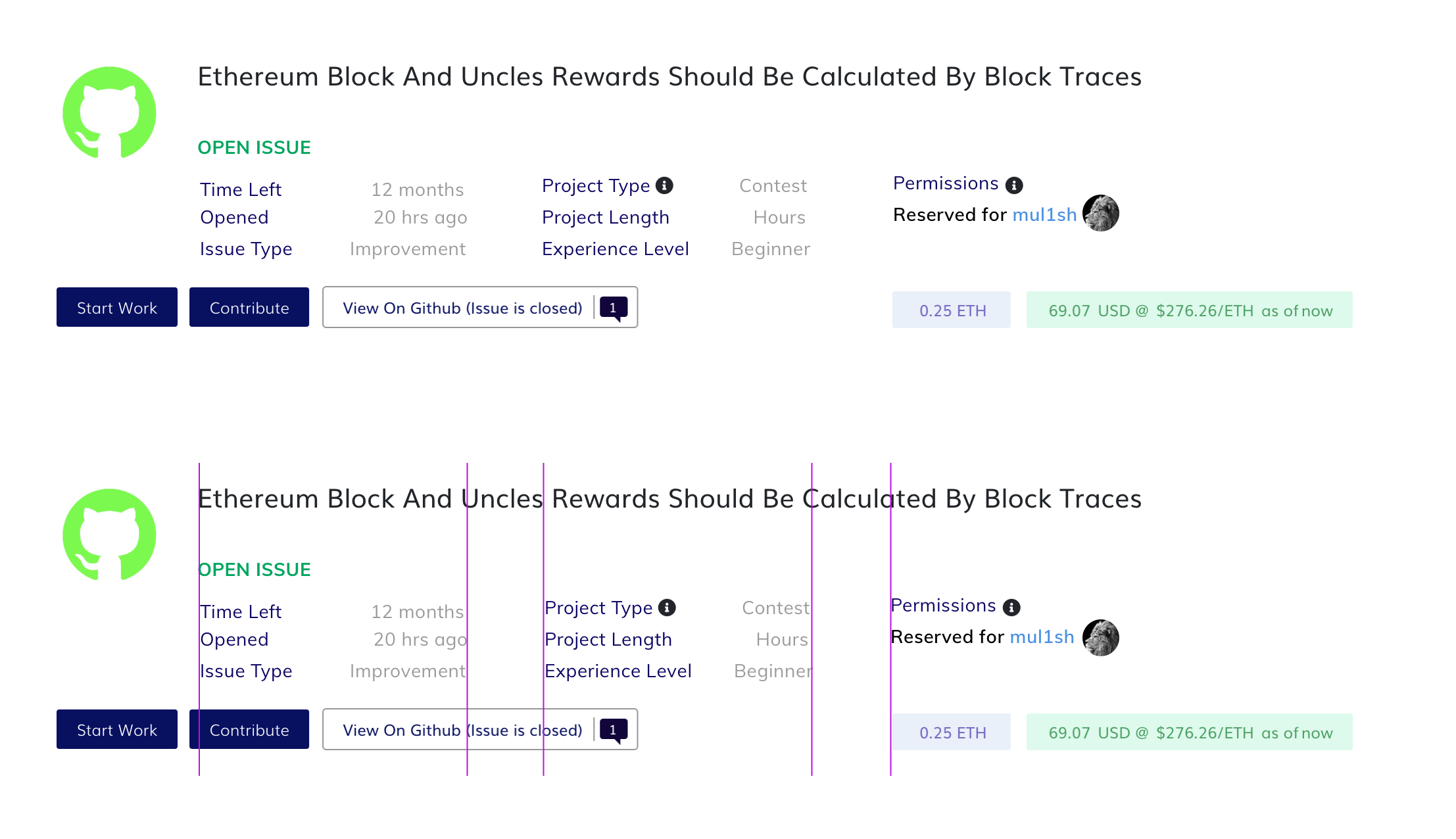Click the comment bubble badge on top card
Image resolution: width=1456 pixels, height=839 pixels.
click(614, 307)
